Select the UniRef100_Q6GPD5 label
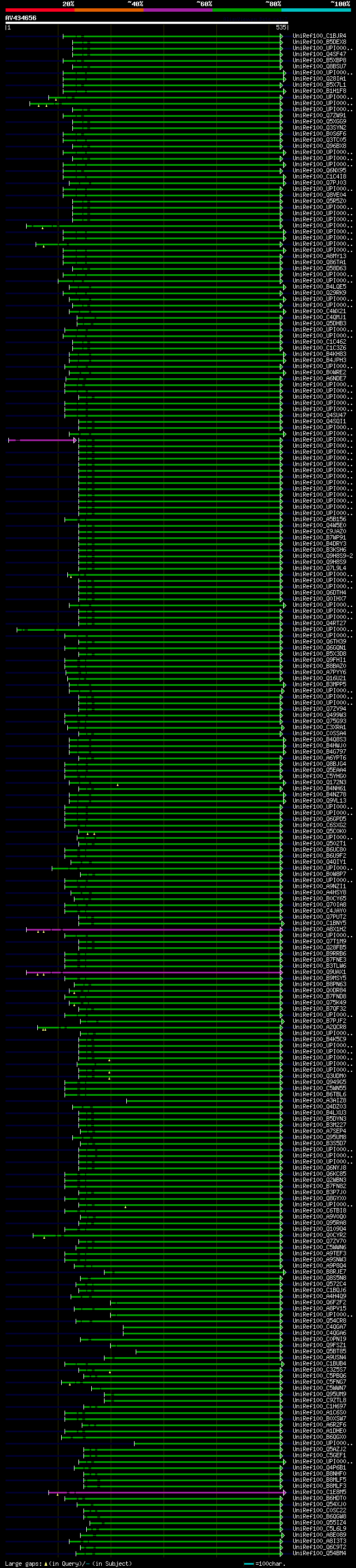Viewport: 356px width, 1568px height. point(319,819)
